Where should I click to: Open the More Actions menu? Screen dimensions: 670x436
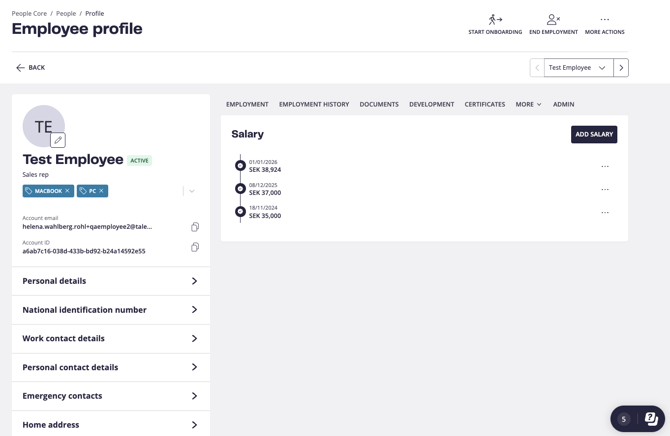click(x=604, y=19)
